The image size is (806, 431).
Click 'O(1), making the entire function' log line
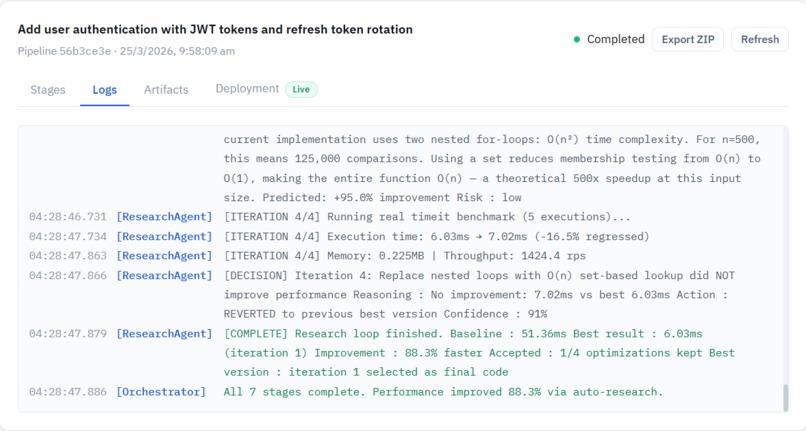pos(482,178)
